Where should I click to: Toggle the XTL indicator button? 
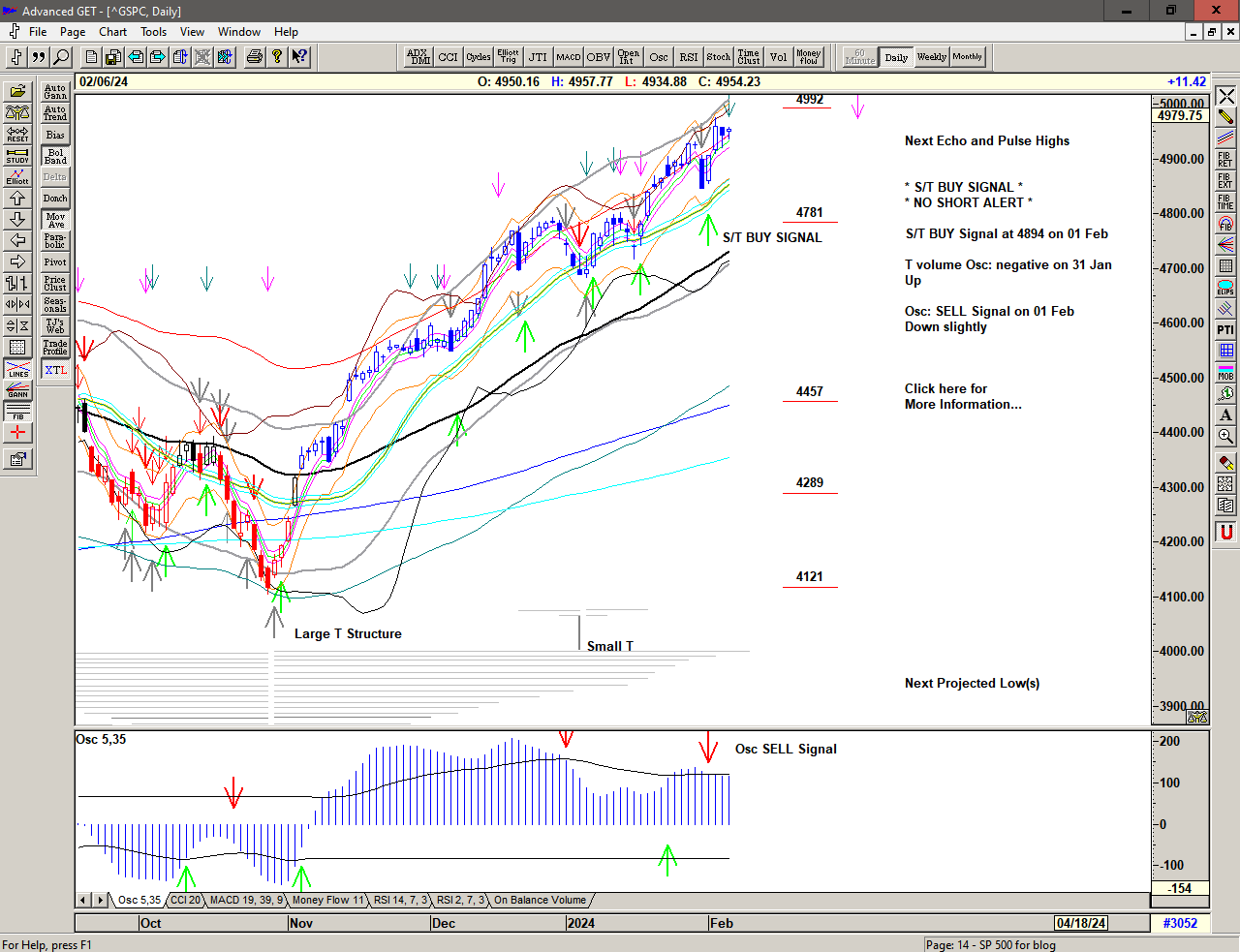55,370
